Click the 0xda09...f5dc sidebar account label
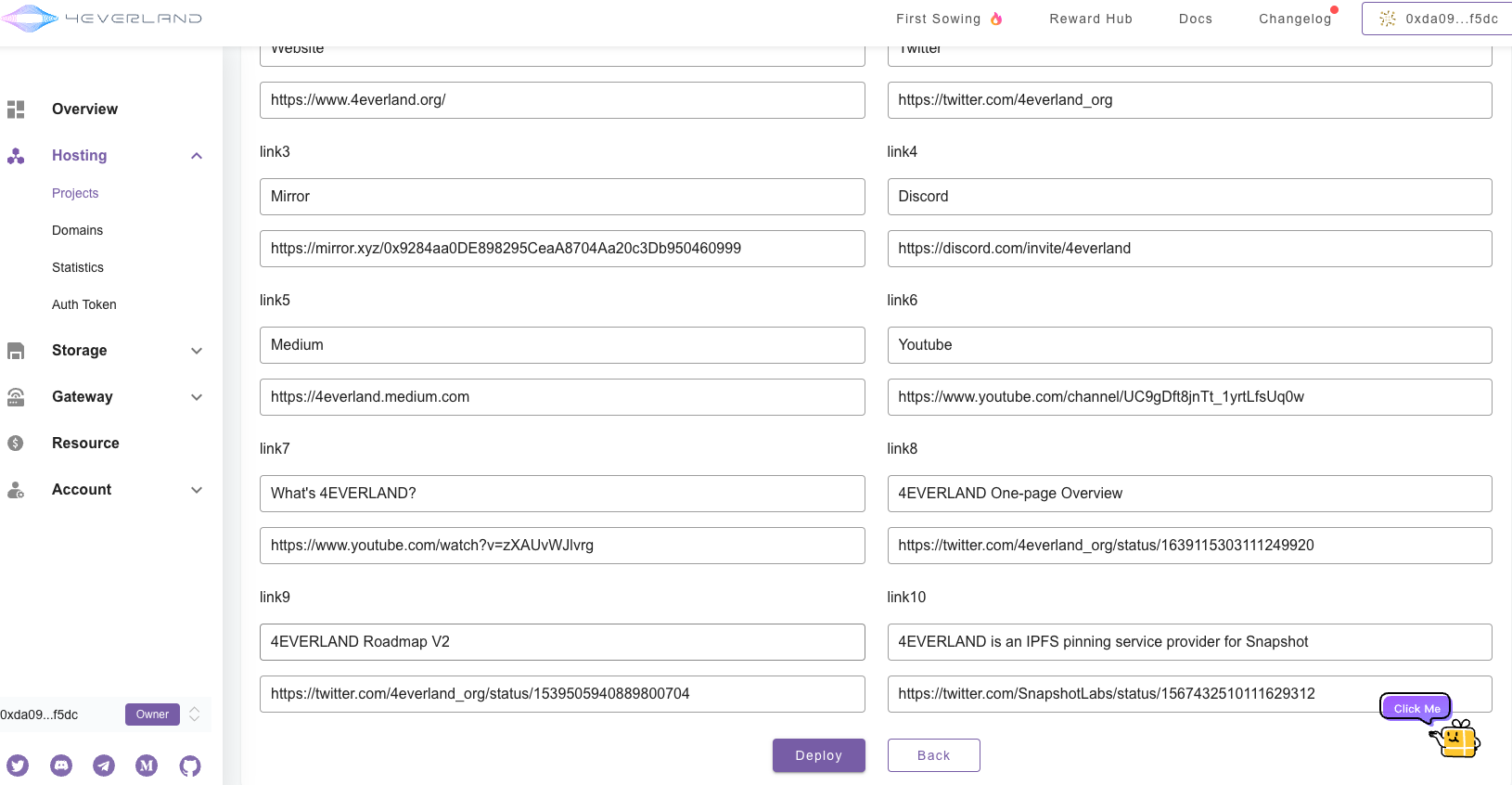 (x=39, y=714)
